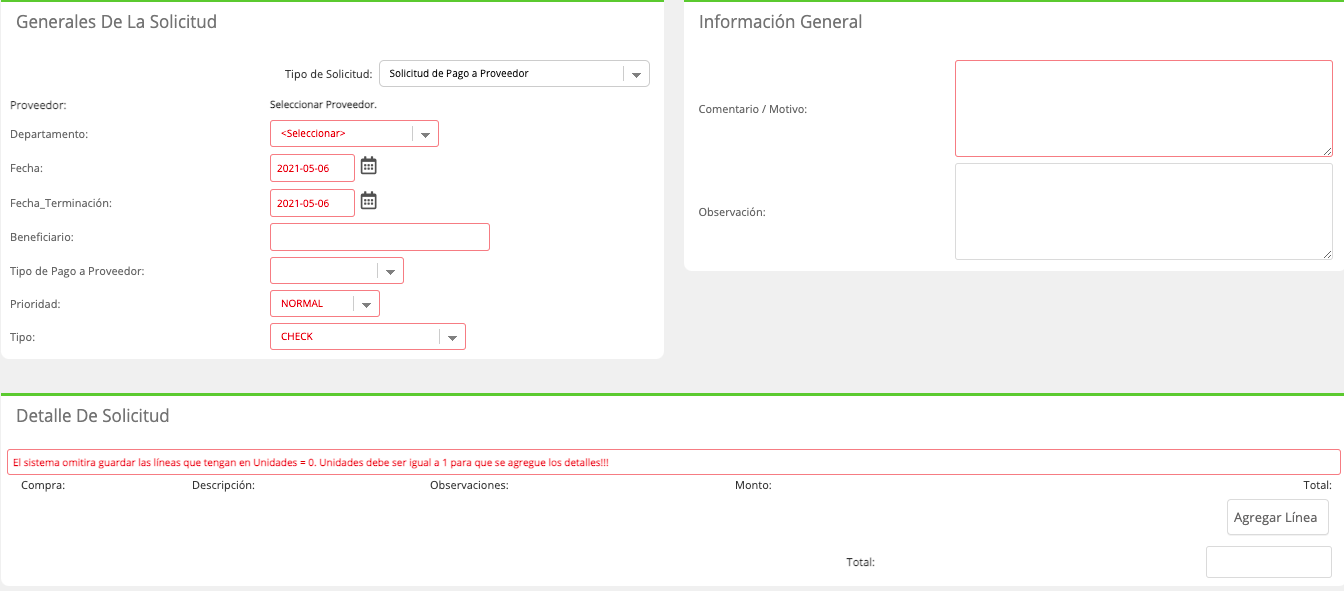
Task: Click the Proveedor: label
Action: [38, 104]
